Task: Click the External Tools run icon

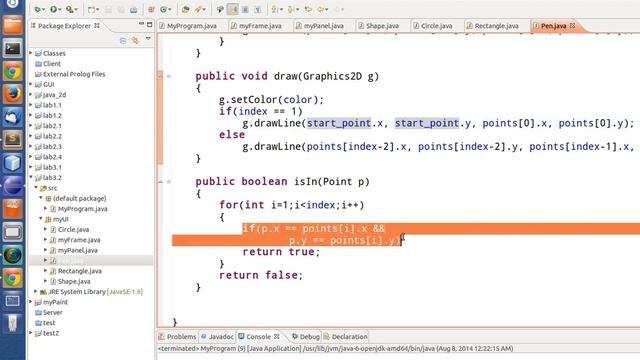Action: 70,9
